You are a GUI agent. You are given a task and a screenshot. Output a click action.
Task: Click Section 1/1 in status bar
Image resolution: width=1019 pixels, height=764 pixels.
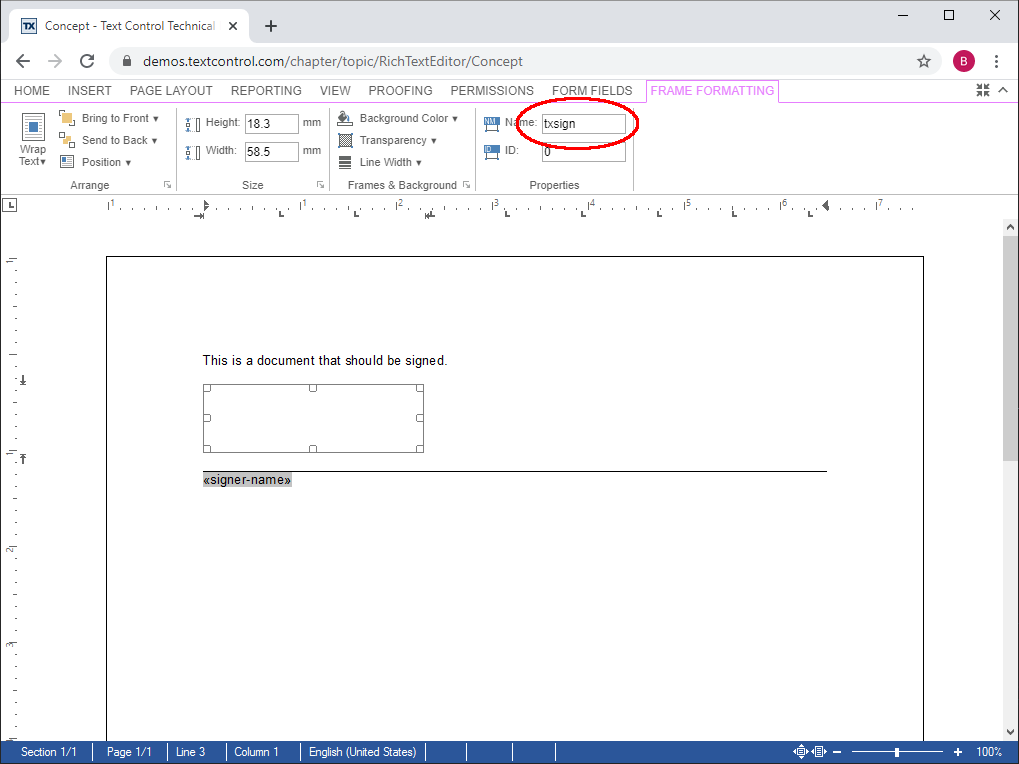pyautogui.click(x=49, y=752)
